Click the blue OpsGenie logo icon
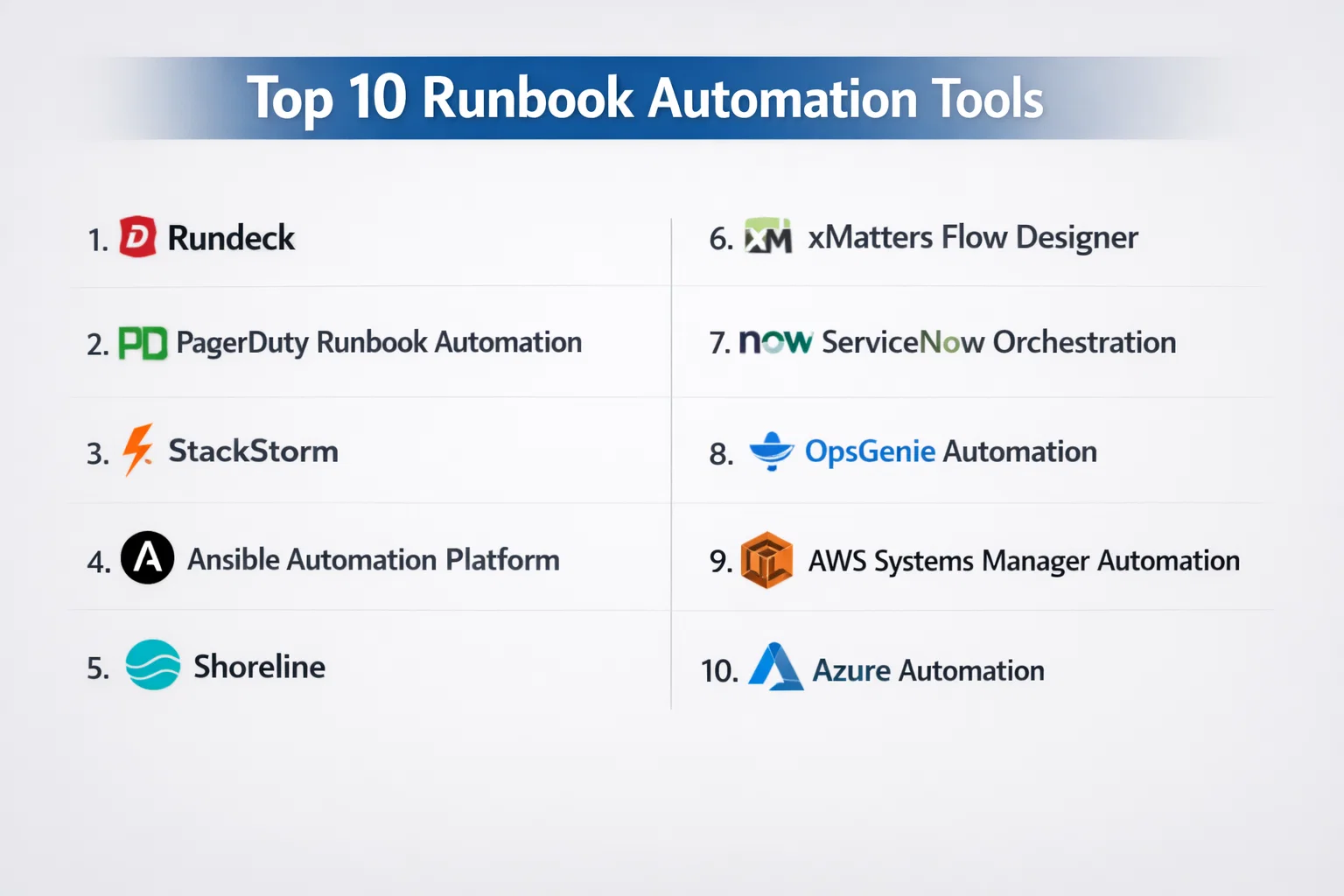Image resolution: width=1344 pixels, height=896 pixels. pyautogui.click(x=772, y=451)
